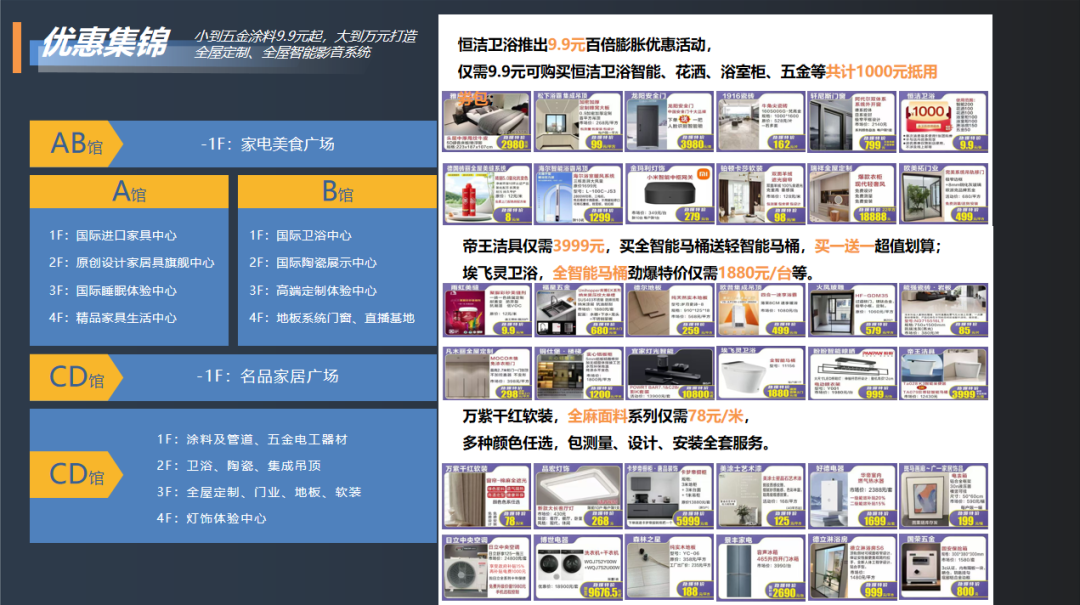Click 4F: 地板系统门窗、直播基地

pyautogui.click(x=332, y=318)
